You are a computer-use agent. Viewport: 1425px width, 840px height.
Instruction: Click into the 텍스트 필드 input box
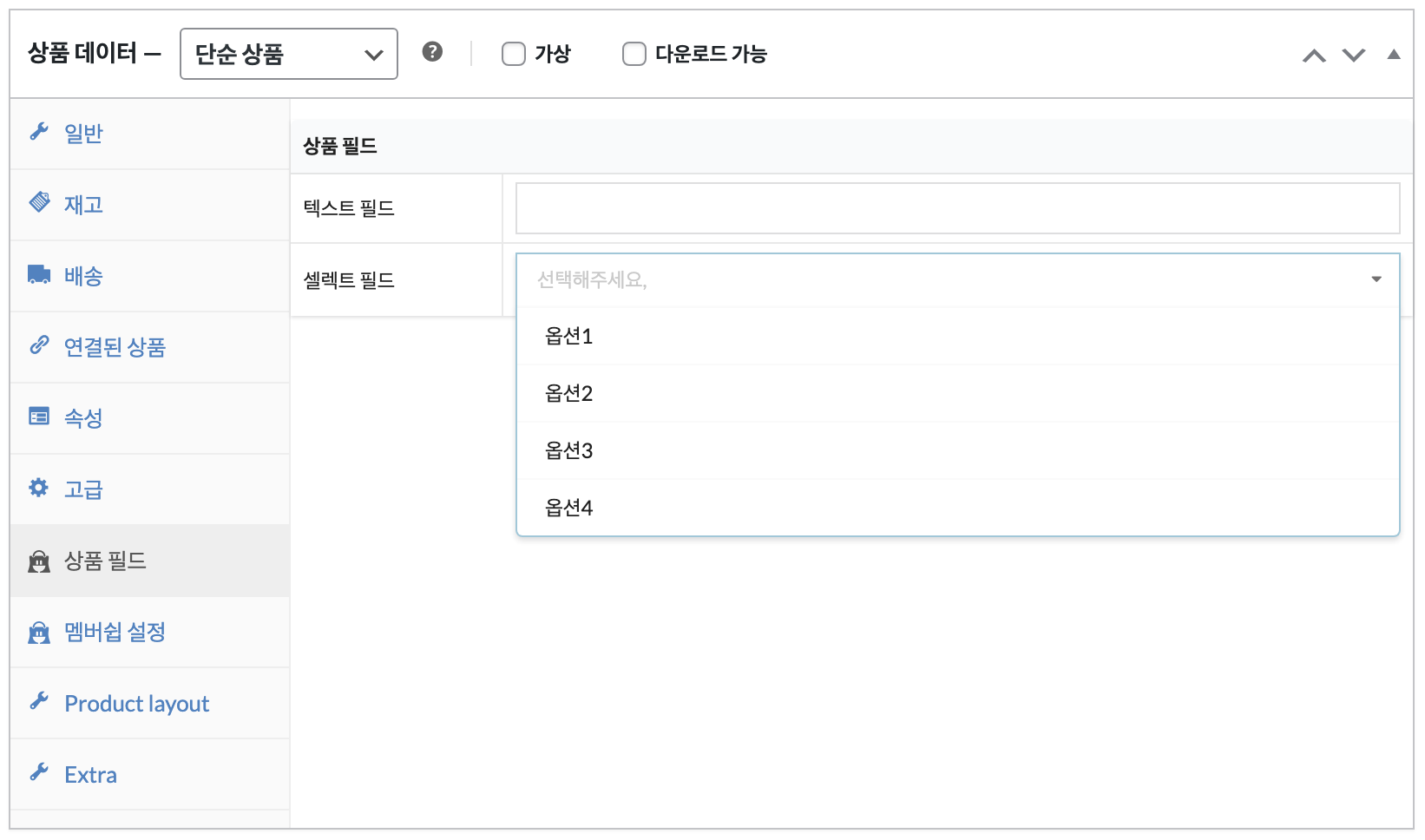click(x=957, y=208)
